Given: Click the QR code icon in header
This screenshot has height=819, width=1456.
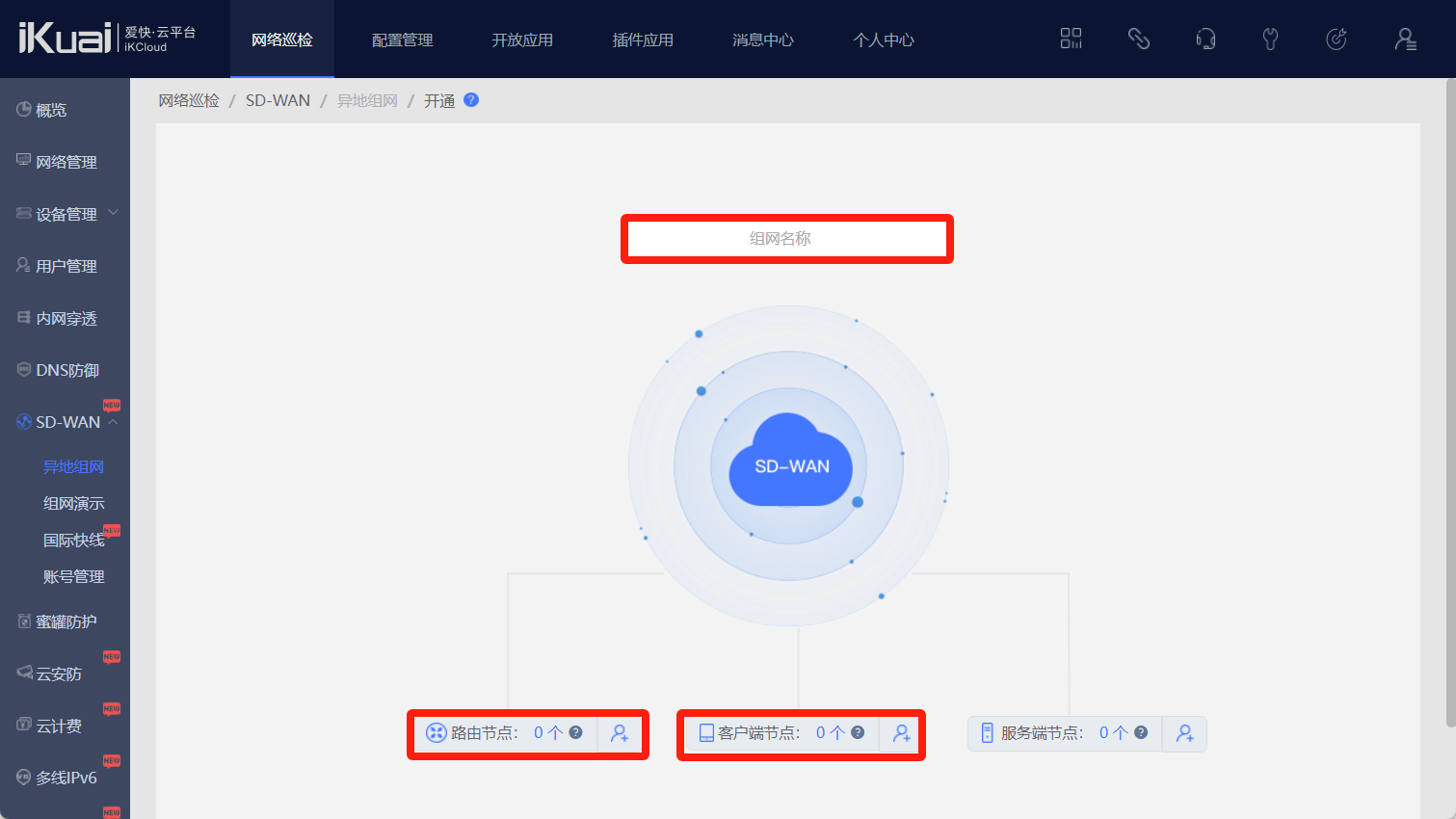Looking at the screenshot, I should tap(1071, 39).
